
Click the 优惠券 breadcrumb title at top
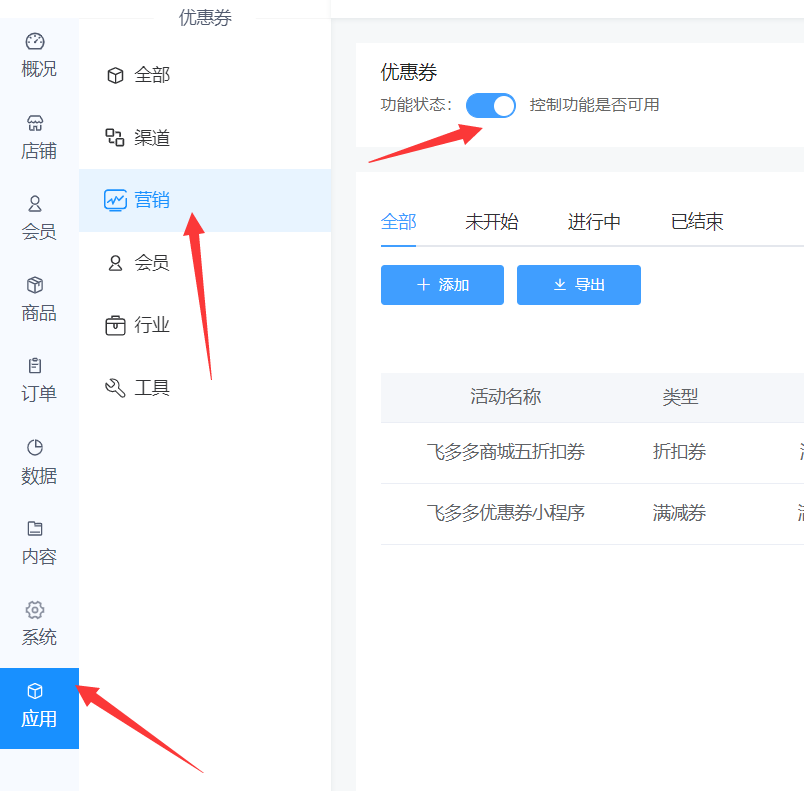click(205, 18)
